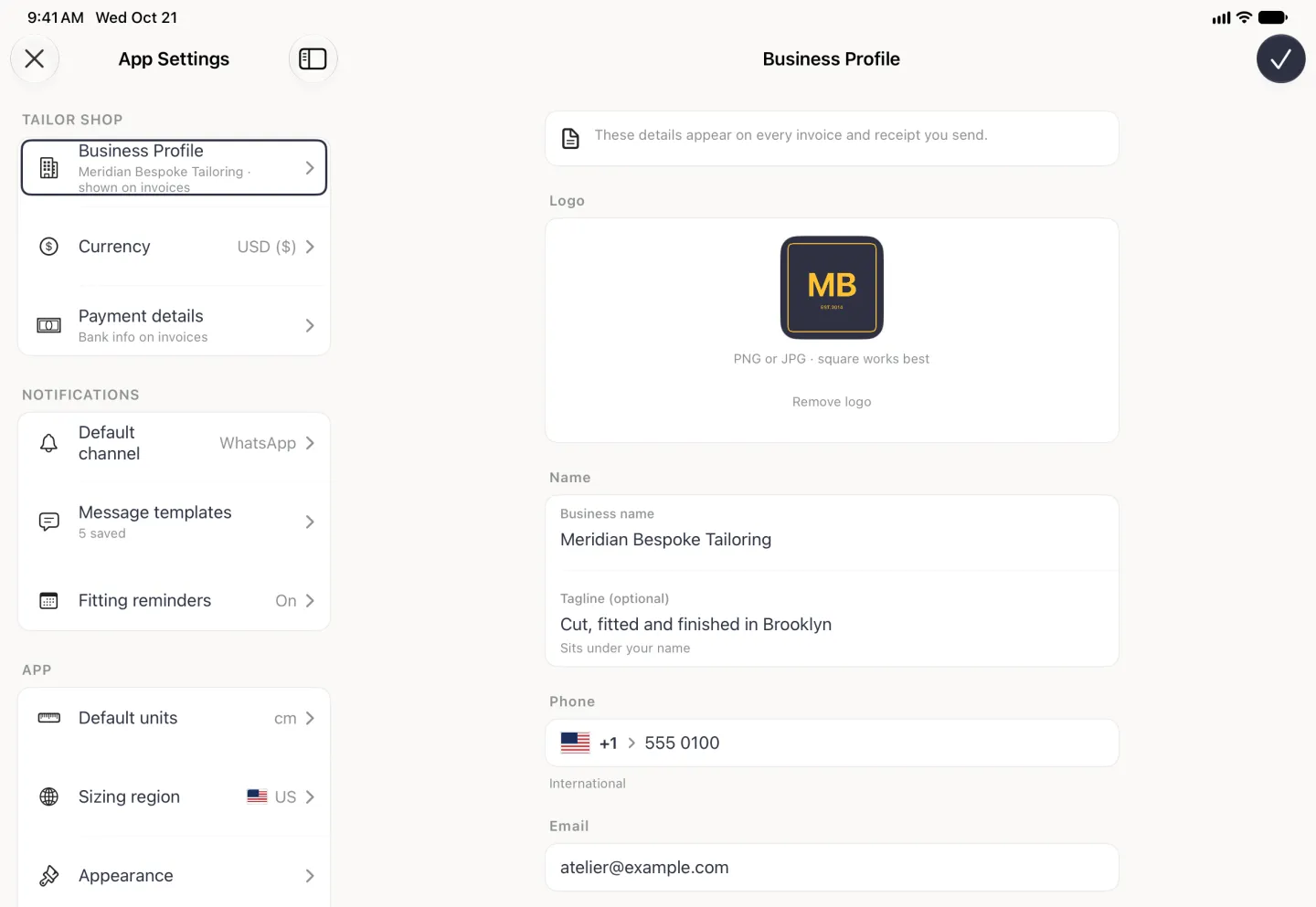Screen dimensions: 1316x907
Task: Open Fitting reminders On setting
Action: [286, 600]
